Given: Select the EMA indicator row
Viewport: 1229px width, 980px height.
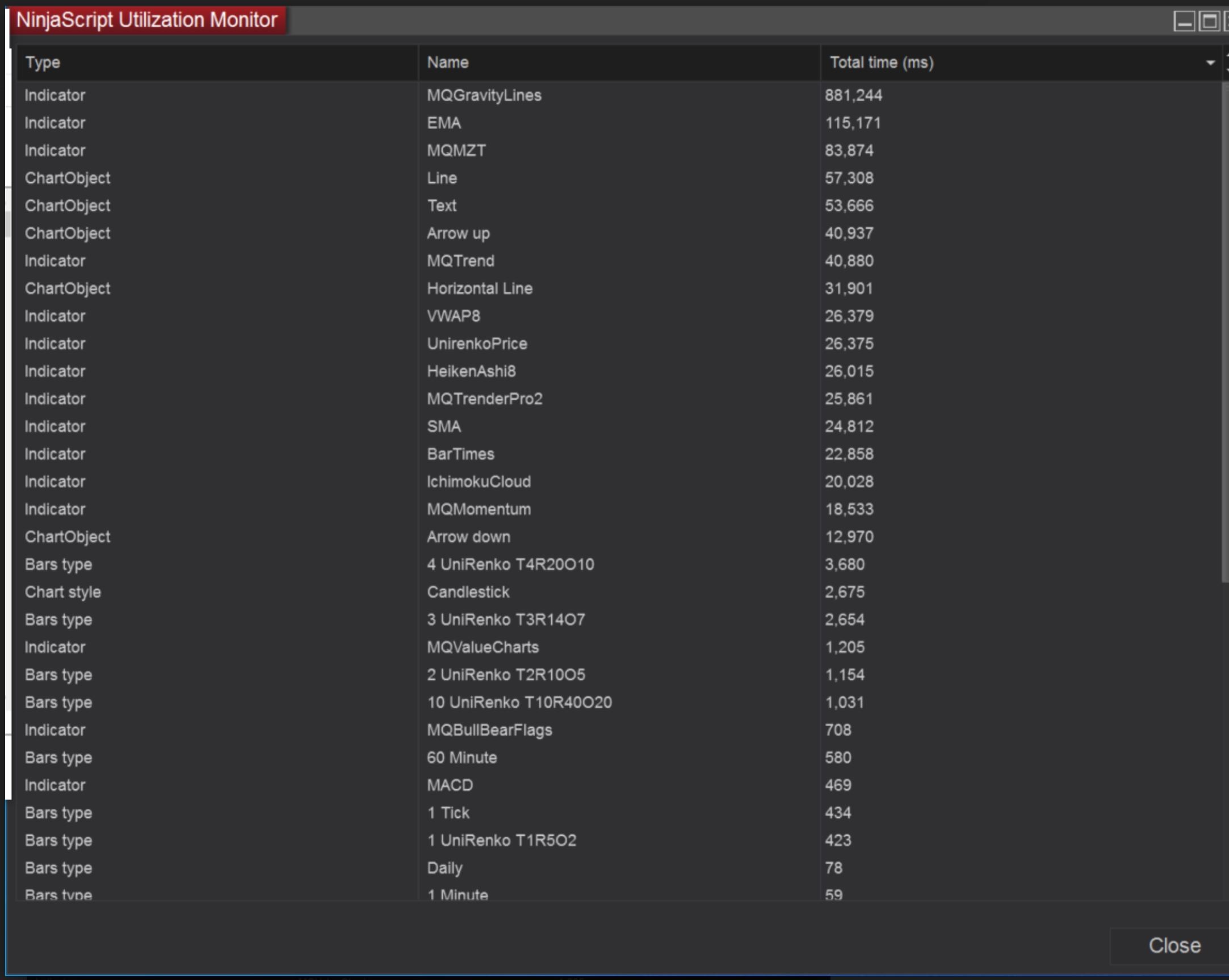Looking at the screenshot, I should 444,123.
